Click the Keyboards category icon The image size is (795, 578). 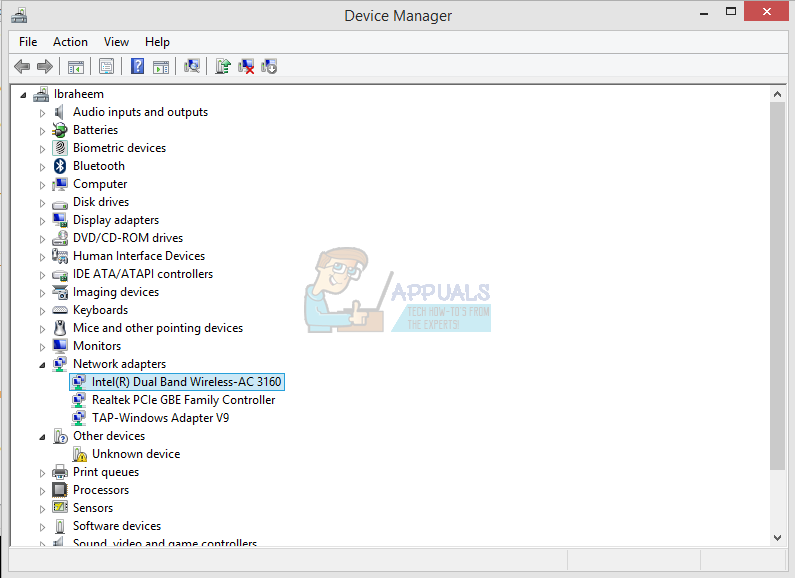(x=60, y=310)
